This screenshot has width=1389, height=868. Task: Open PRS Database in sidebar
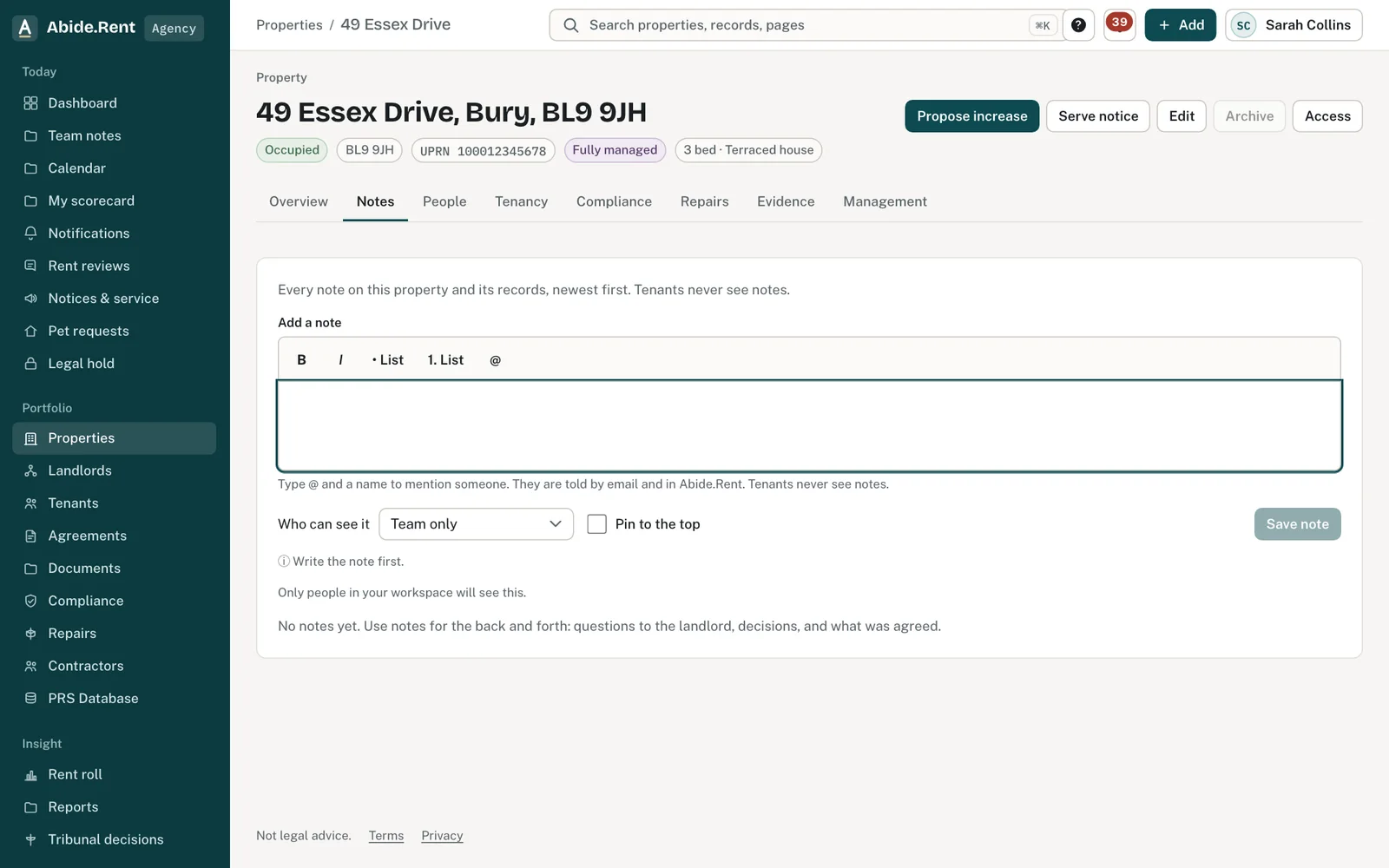coord(115,699)
